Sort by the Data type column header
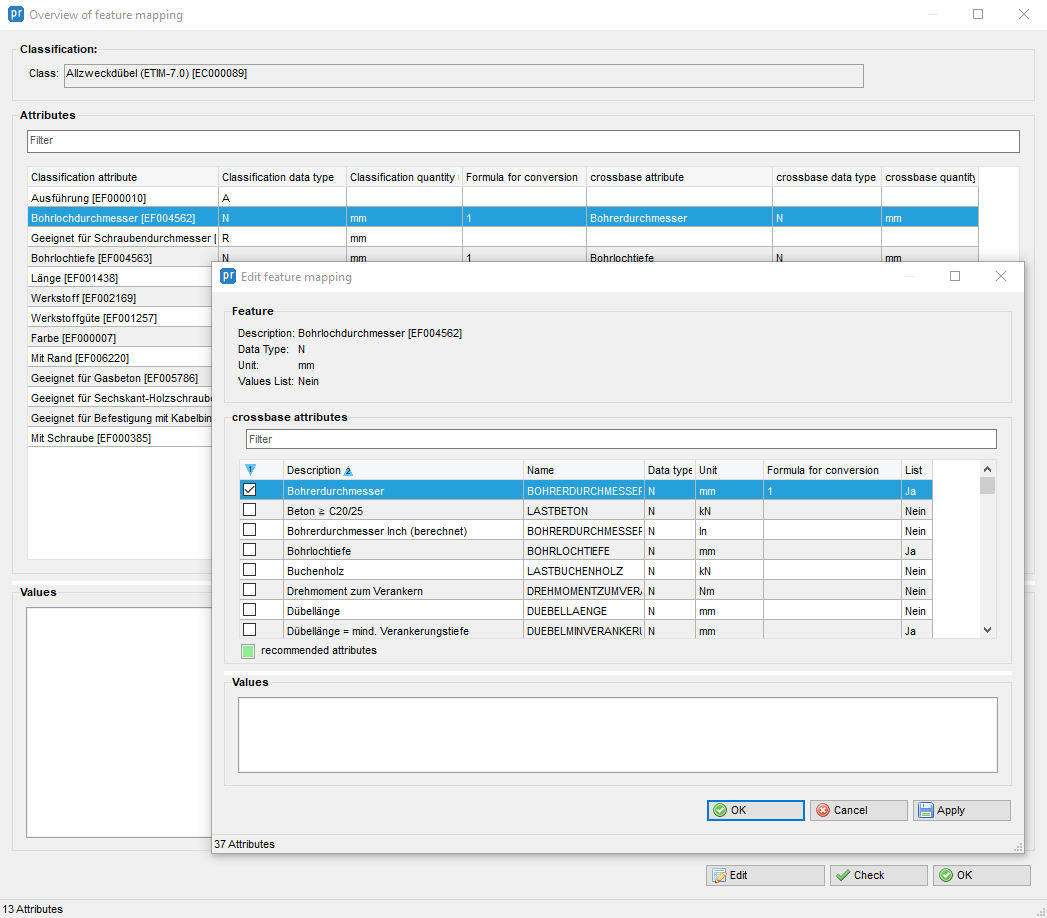Viewport: 1047px width, 918px height. point(670,471)
